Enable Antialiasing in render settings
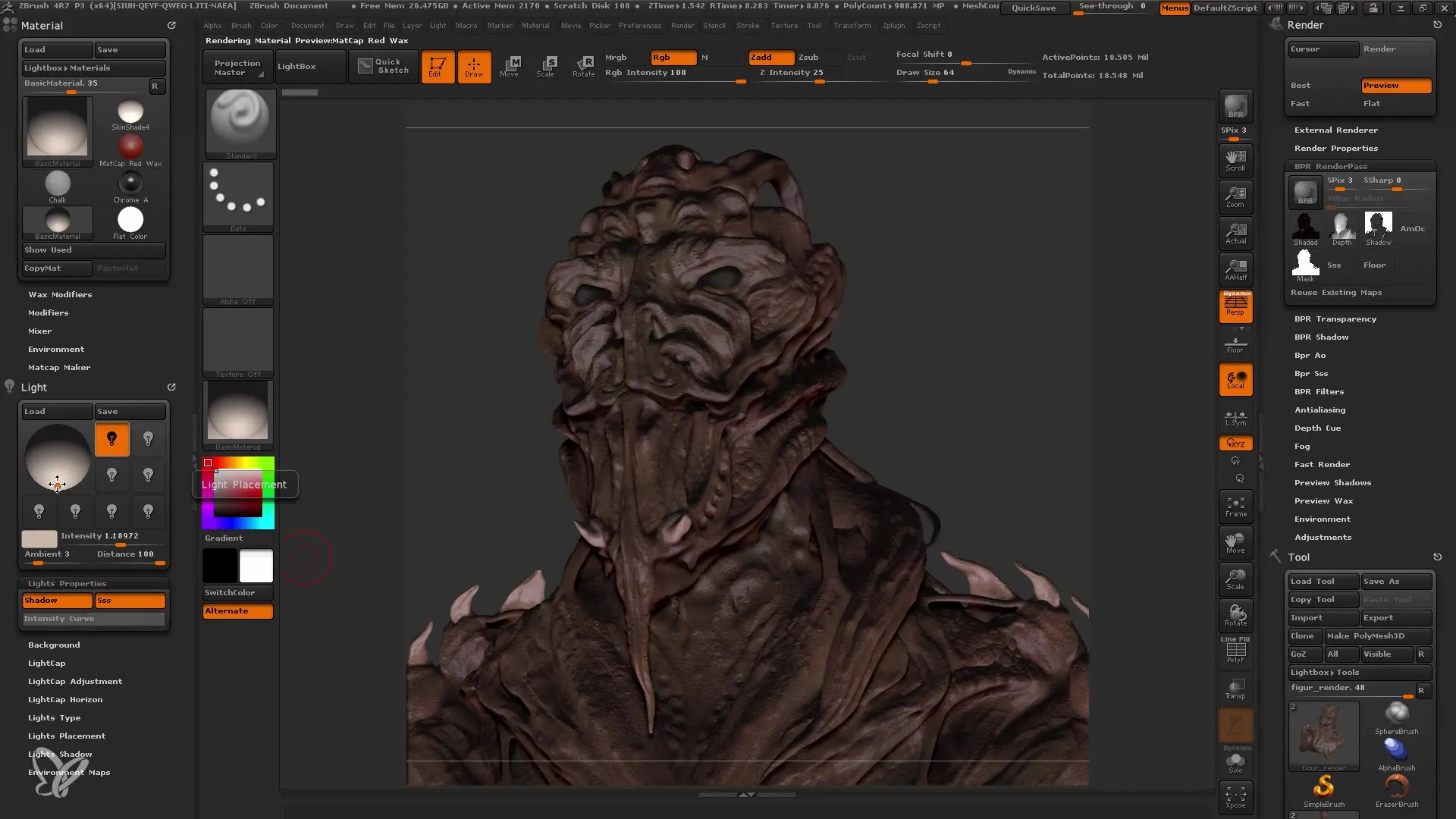Image resolution: width=1456 pixels, height=819 pixels. click(x=1319, y=409)
